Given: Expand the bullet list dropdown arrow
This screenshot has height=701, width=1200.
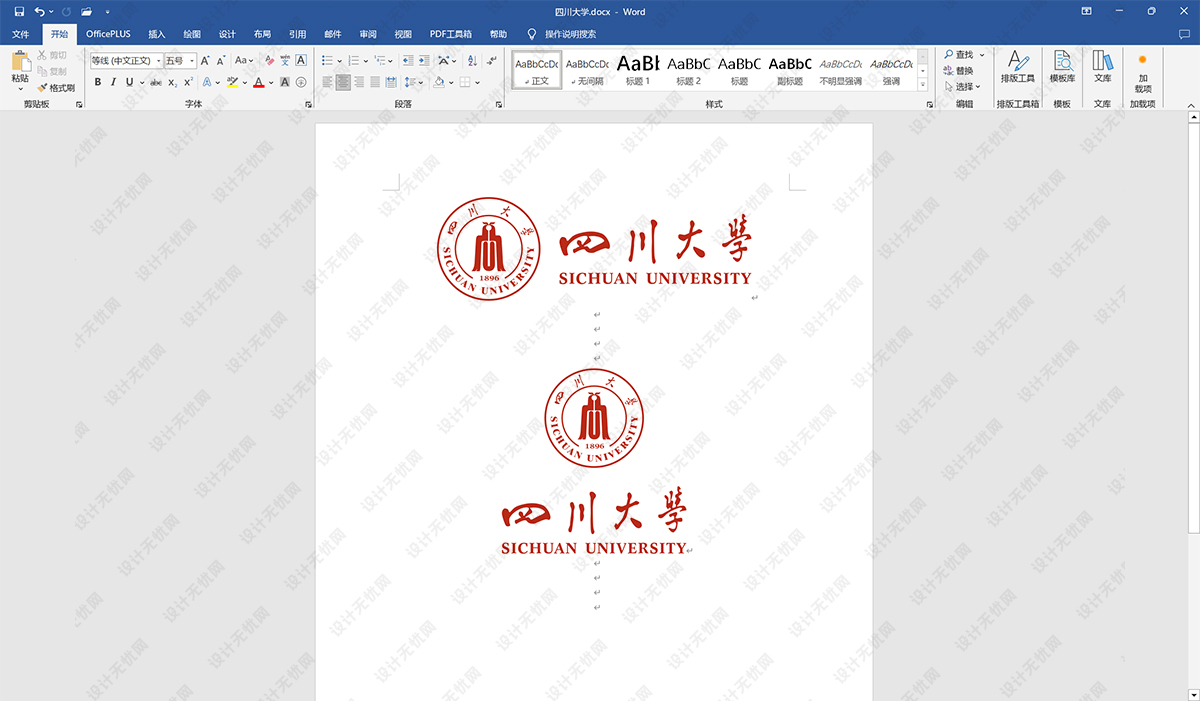Looking at the screenshot, I should pos(340,61).
